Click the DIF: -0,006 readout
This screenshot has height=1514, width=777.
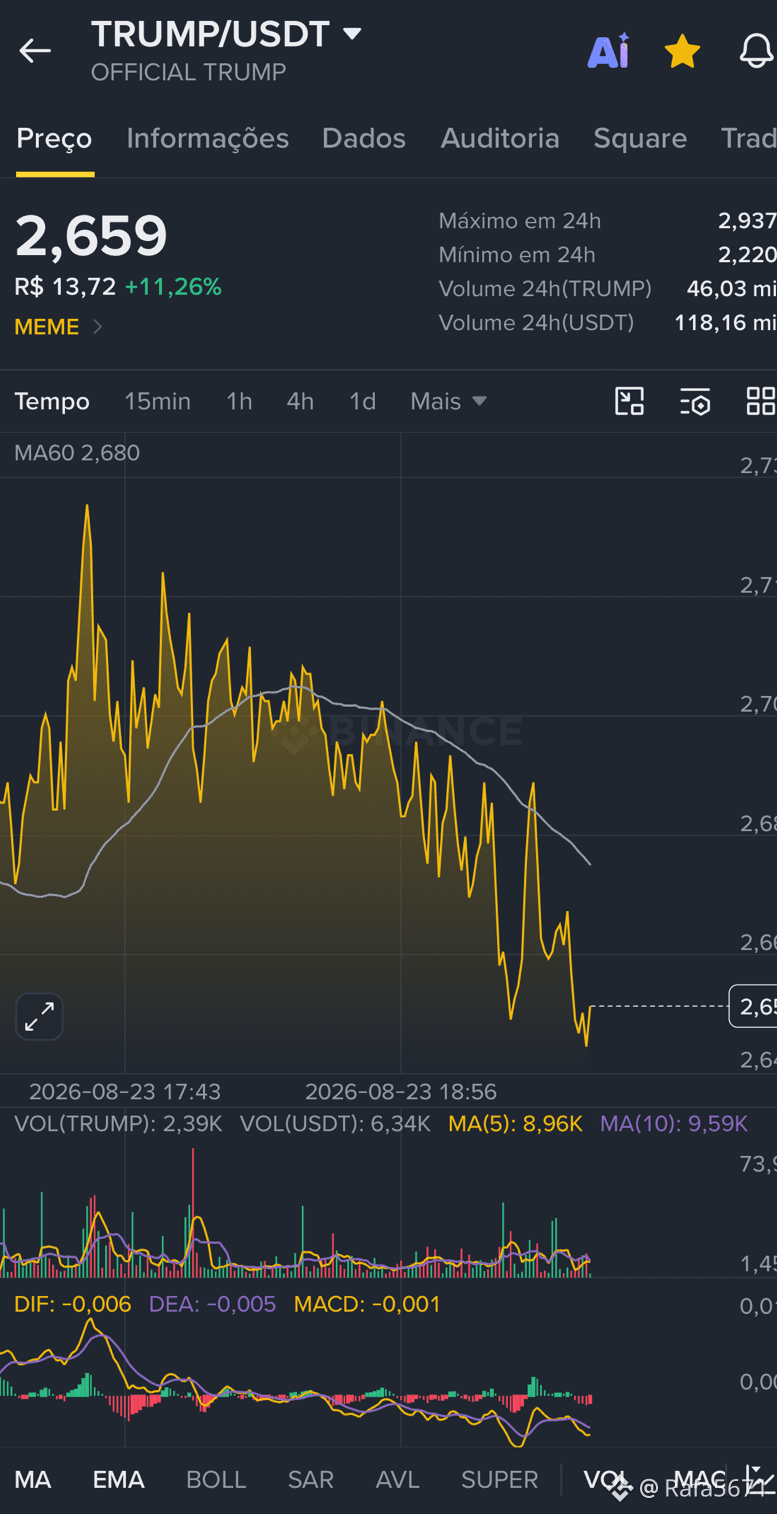tap(73, 1304)
